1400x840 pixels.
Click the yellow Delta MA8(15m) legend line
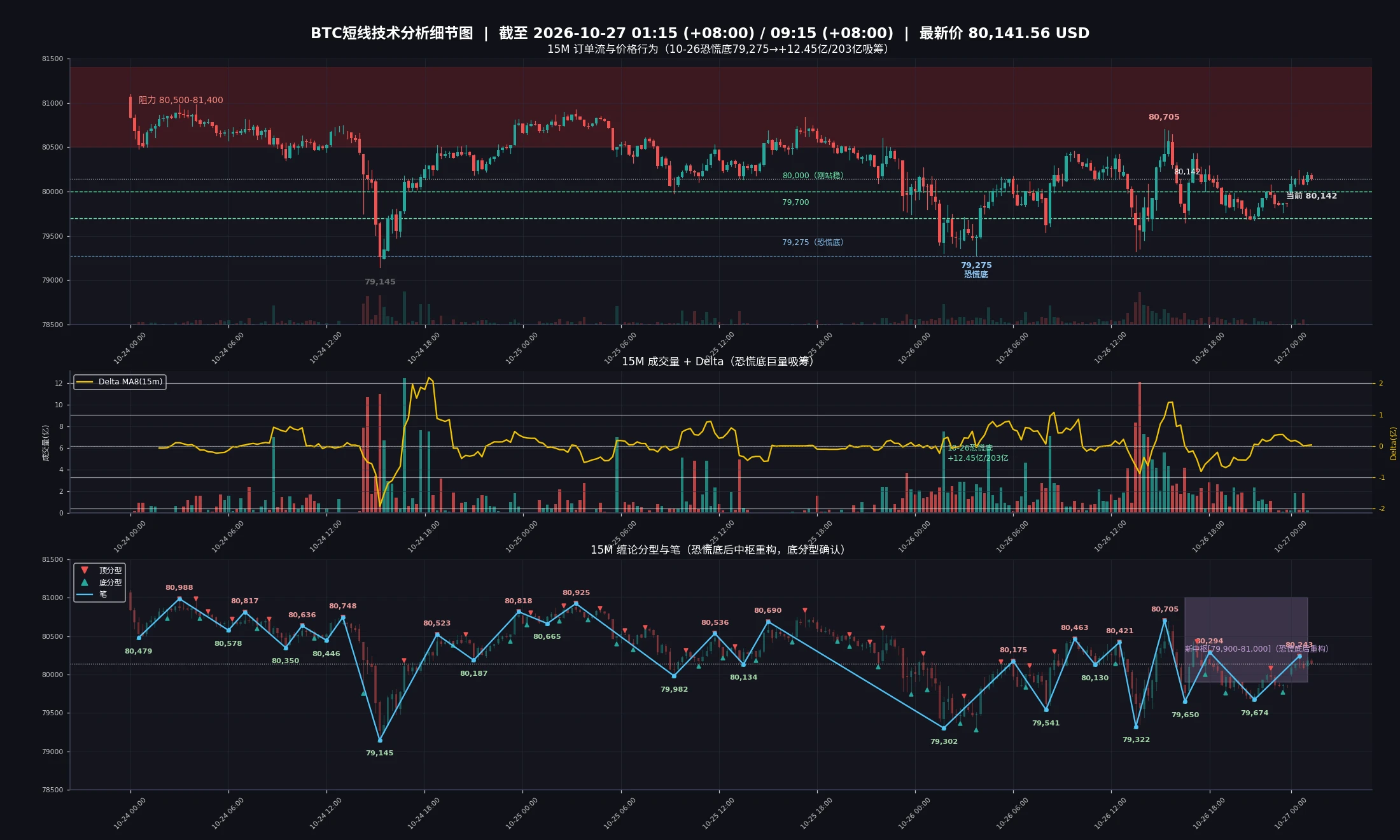pyautogui.click(x=85, y=382)
